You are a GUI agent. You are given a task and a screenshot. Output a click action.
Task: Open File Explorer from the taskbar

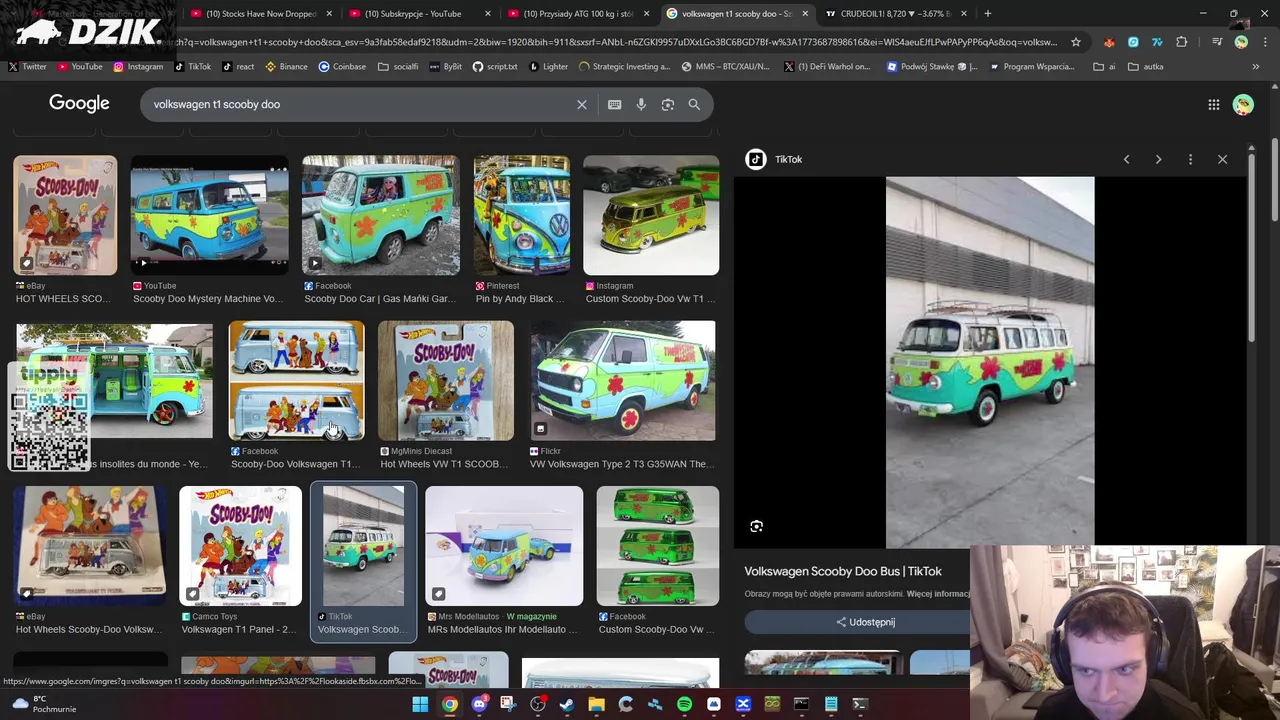(596, 704)
